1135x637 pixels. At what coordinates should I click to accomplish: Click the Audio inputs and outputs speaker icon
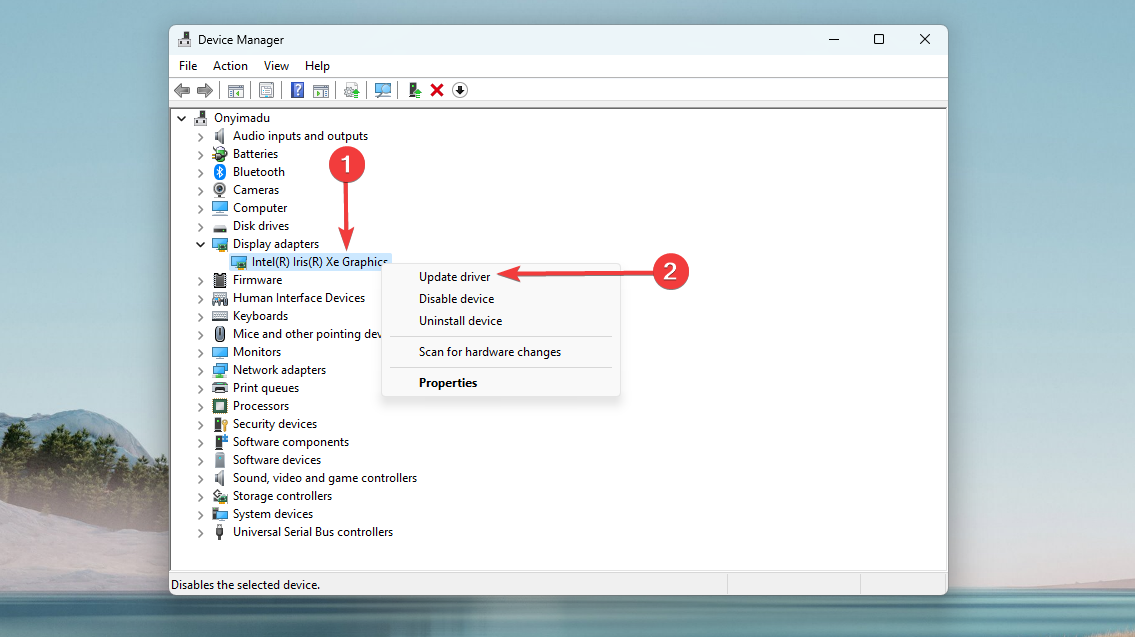pyautogui.click(x=219, y=135)
